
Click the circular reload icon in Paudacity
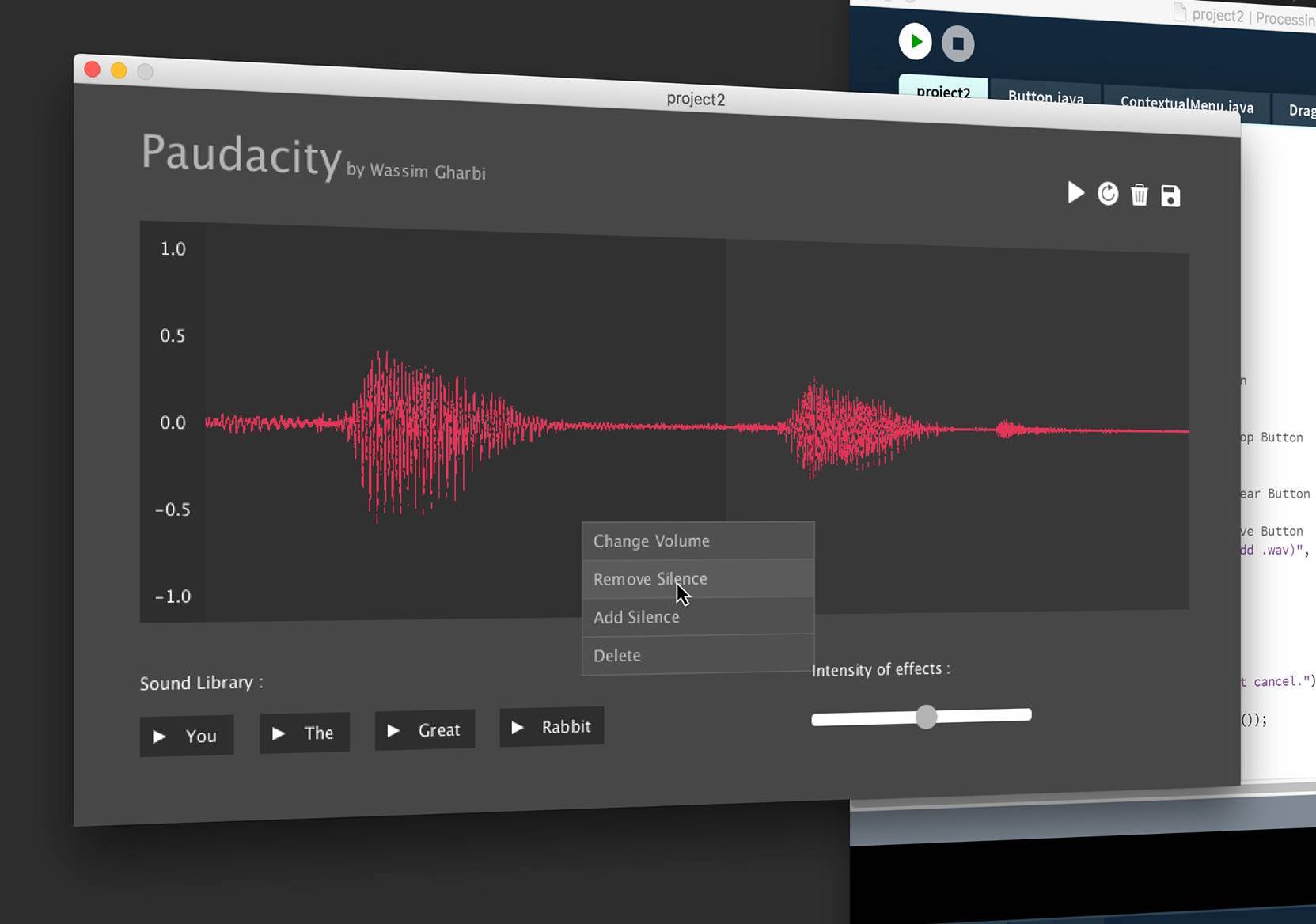pyautogui.click(x=1108, y=194)
